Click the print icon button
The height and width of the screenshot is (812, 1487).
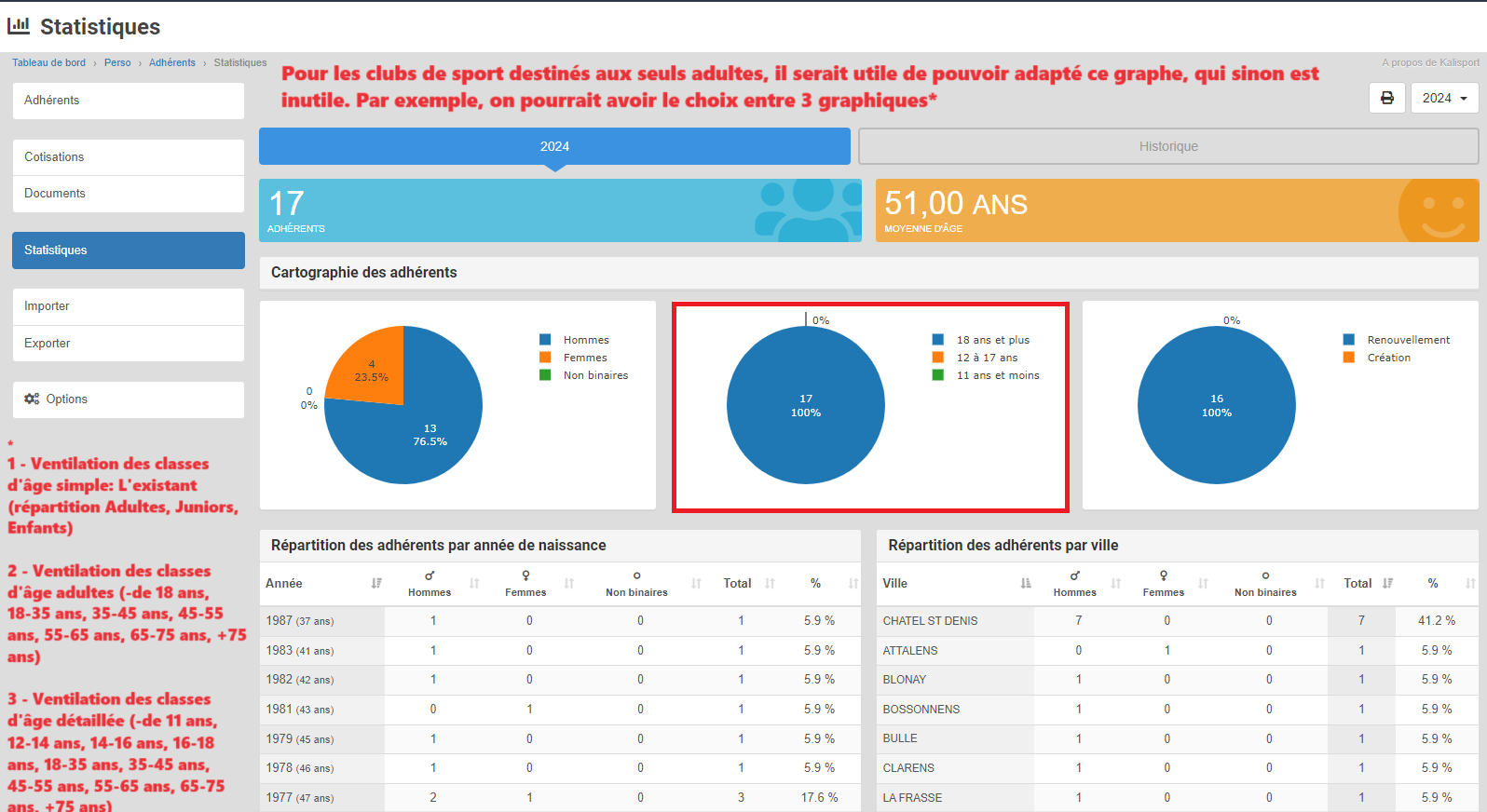(1386, 98)
